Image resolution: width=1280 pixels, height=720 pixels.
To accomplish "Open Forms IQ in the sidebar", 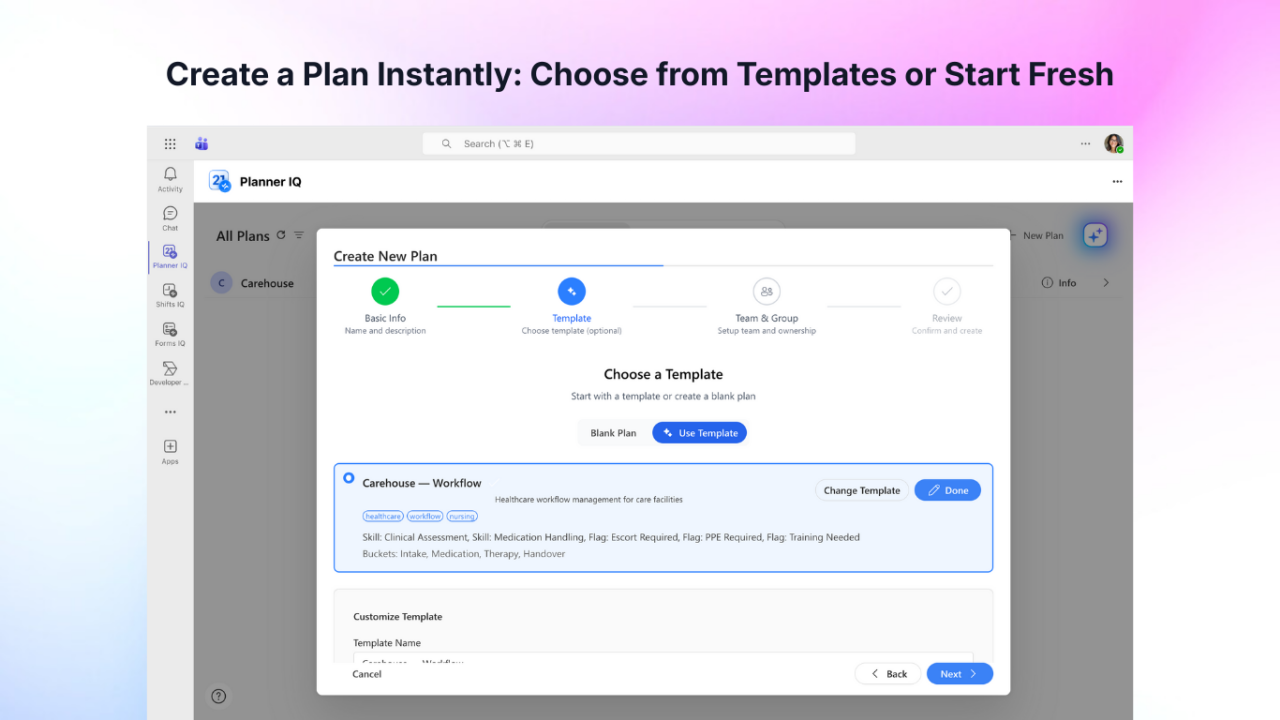I will [x=170, y=334].
